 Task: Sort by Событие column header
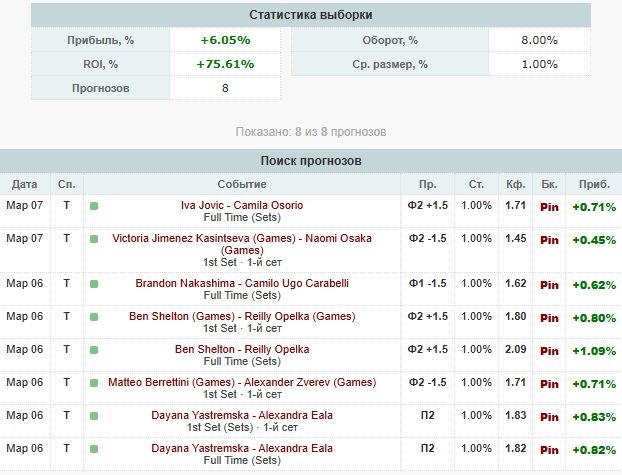click(241, 185)
